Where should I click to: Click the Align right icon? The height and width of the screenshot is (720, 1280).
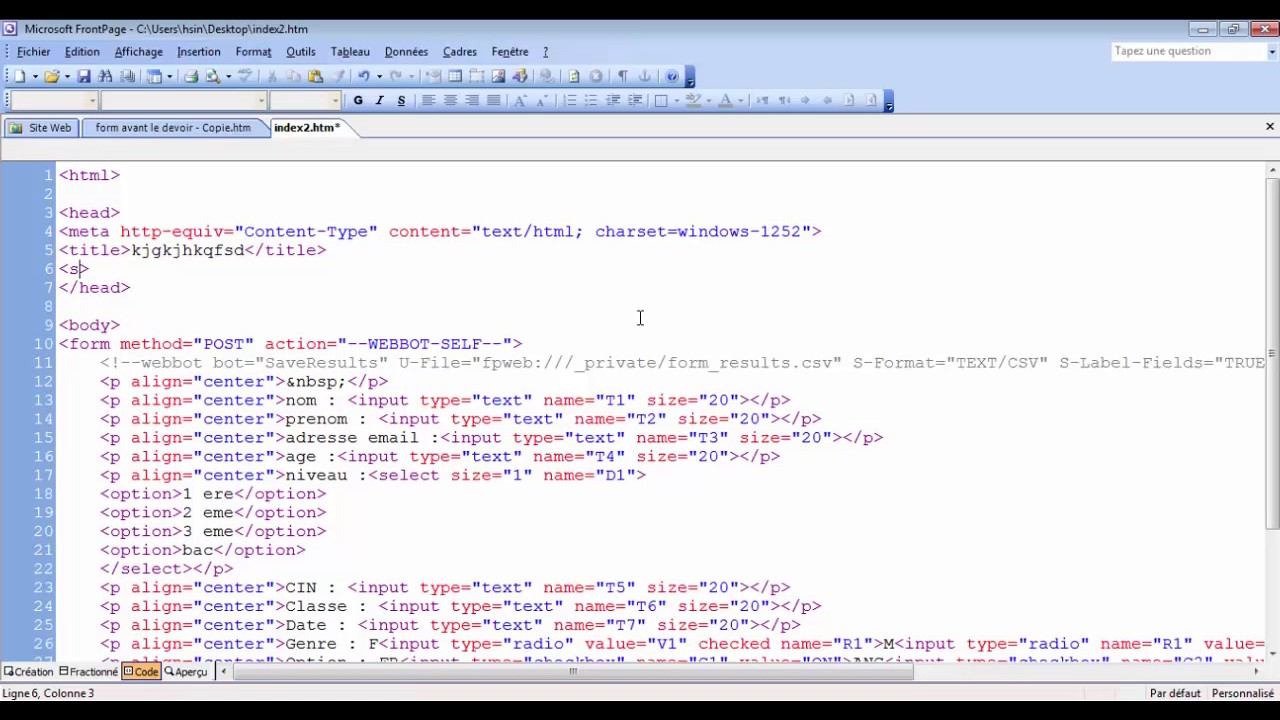(x=472, y=100)
